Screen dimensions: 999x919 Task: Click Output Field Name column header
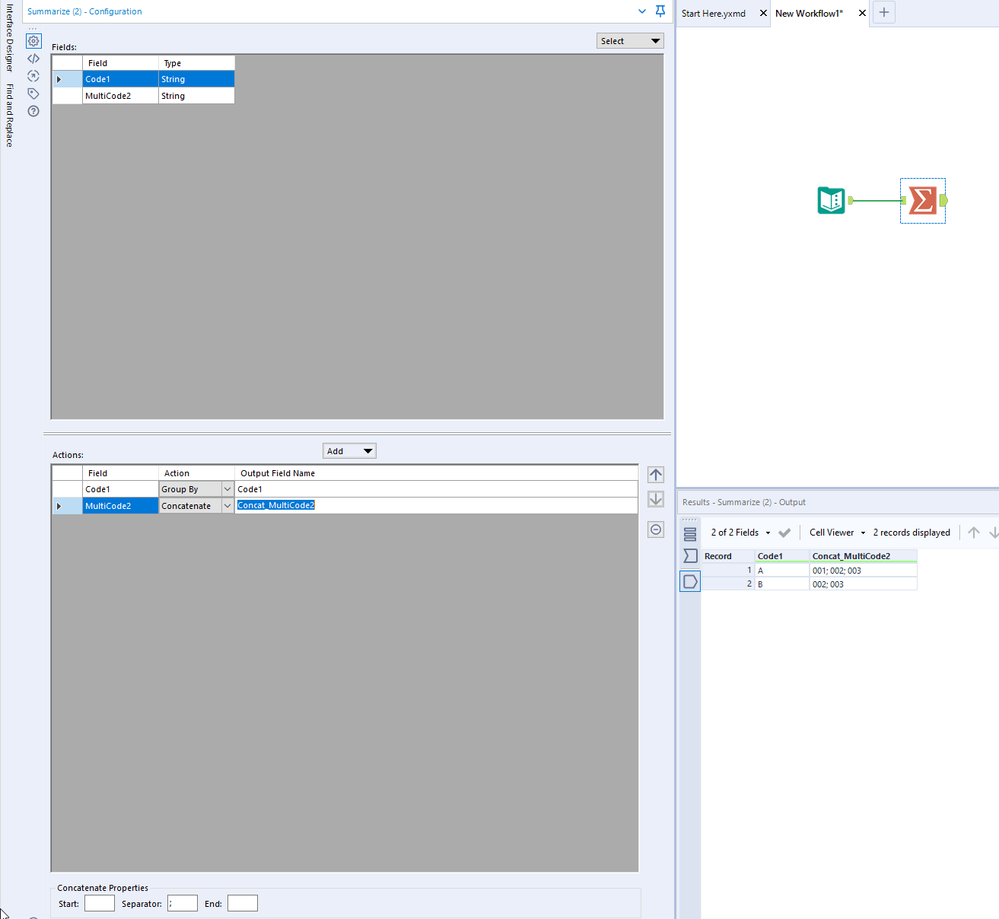pos(436,473)
